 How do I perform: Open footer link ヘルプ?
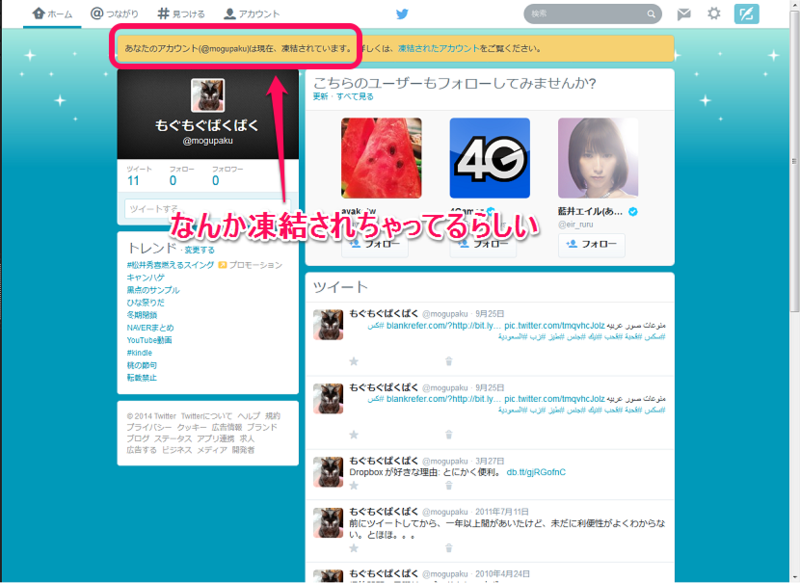[248, 416]
